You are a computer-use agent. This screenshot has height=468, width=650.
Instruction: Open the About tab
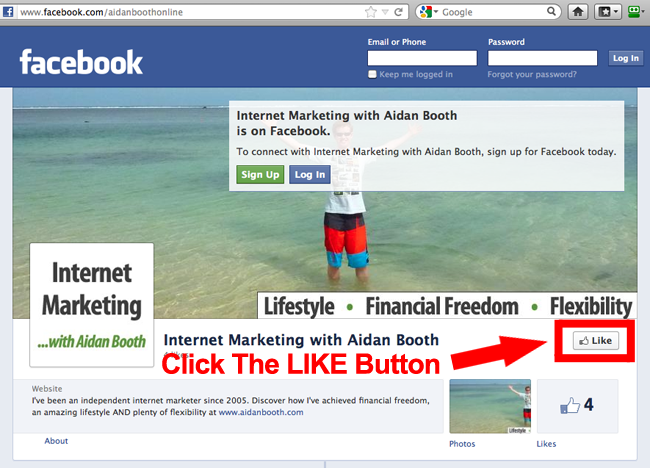click(x=56, y=441)
